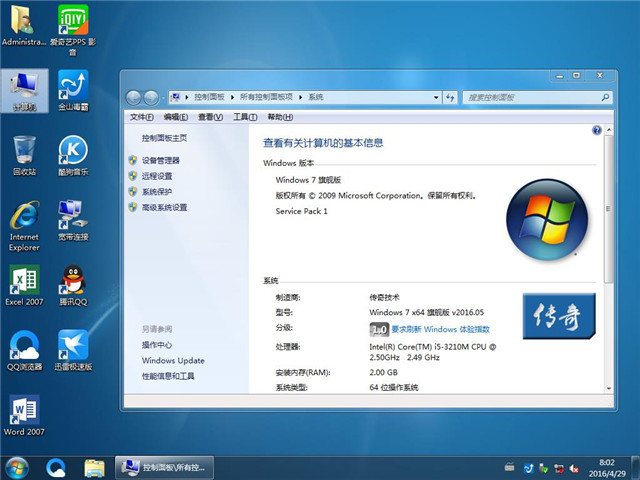Open QQ Browser from the taskbar
This screenshot has width=640, height=480.
click(x=56, y=467)
